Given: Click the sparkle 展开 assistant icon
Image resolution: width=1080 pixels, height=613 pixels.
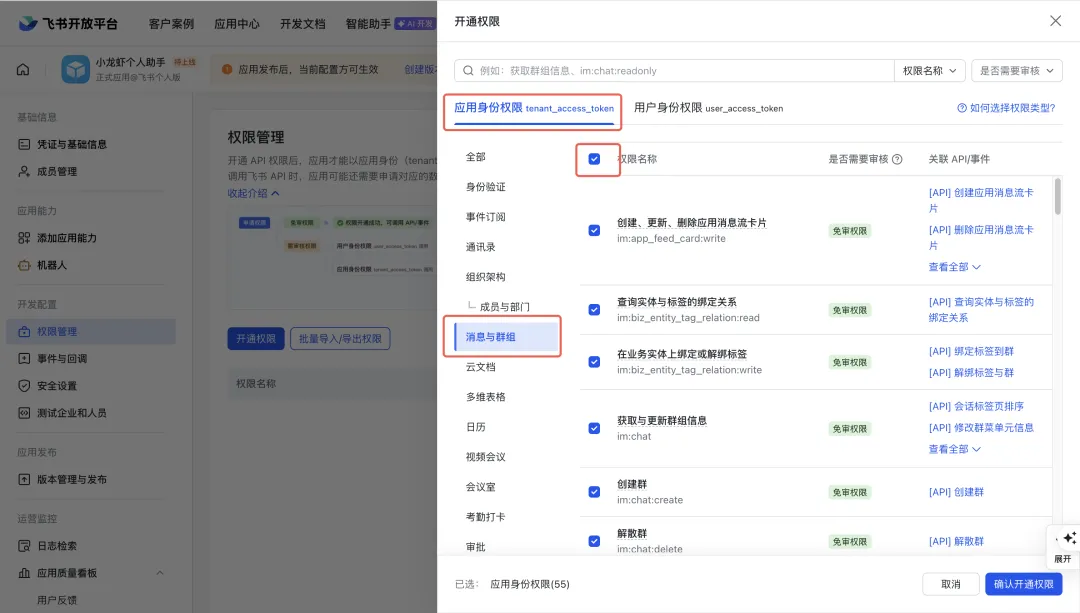Looking at the screenshot, I should [x=1069, y=538].
